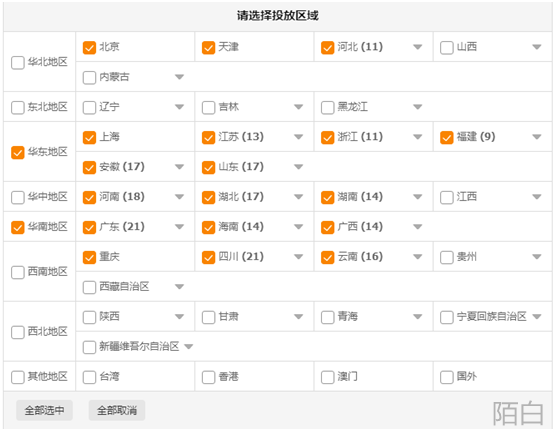Toggle the 华东地区 region checkbox

pyautogui.click(x=18, y=152)
